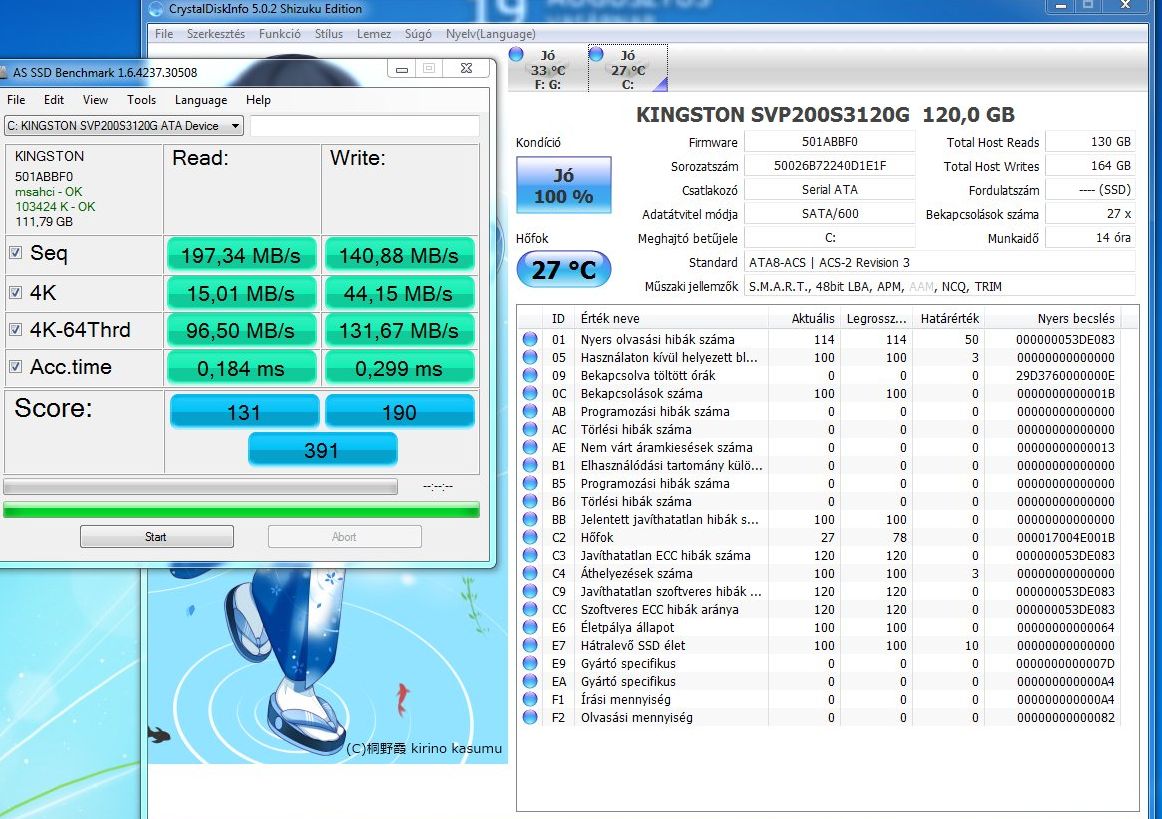1162x819 pixels.
Task: Click the status orb for attribute E6
Action: pyautogui.click(x=530, y=627)
